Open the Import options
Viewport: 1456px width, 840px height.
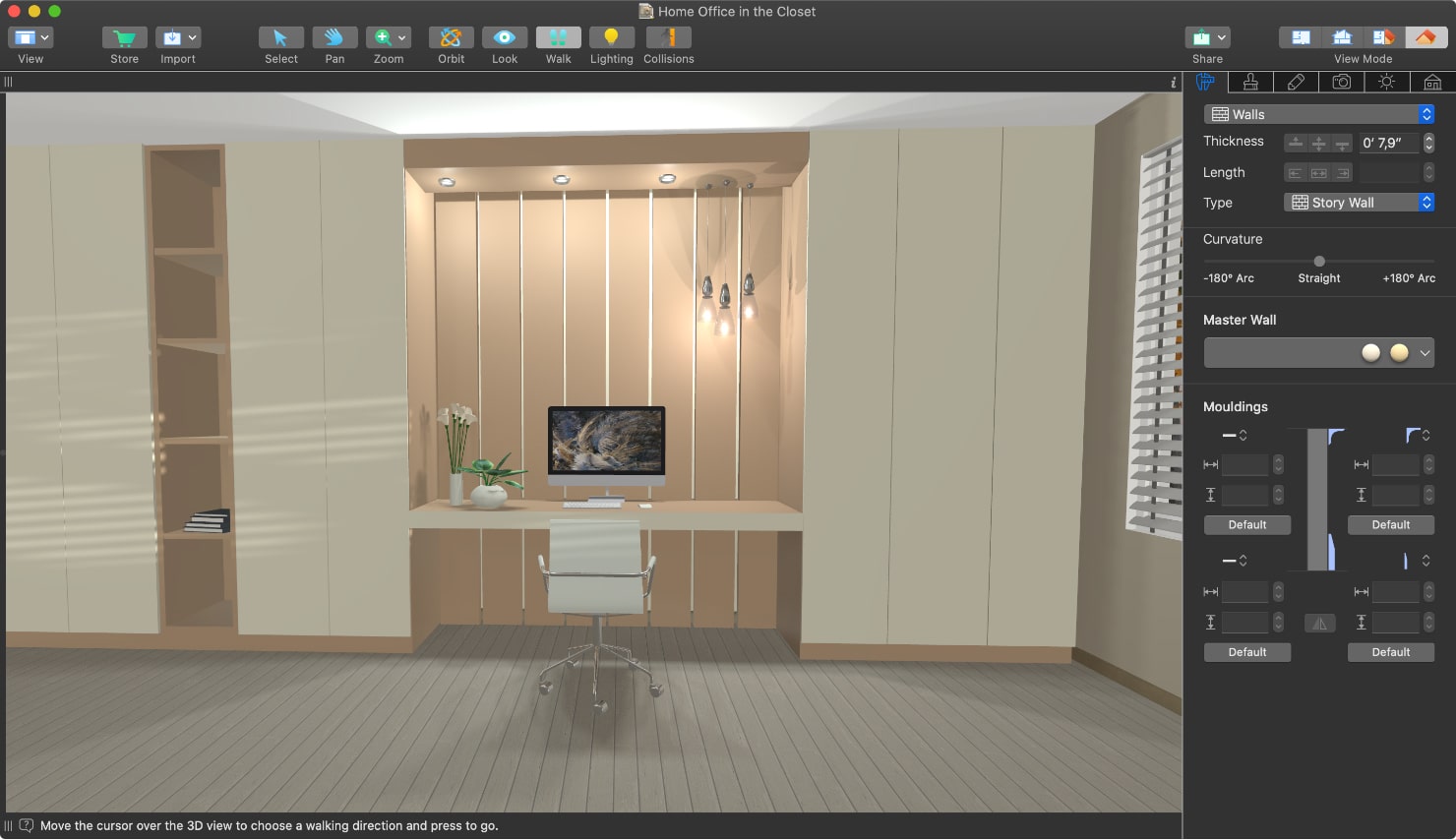pos(178,39)
